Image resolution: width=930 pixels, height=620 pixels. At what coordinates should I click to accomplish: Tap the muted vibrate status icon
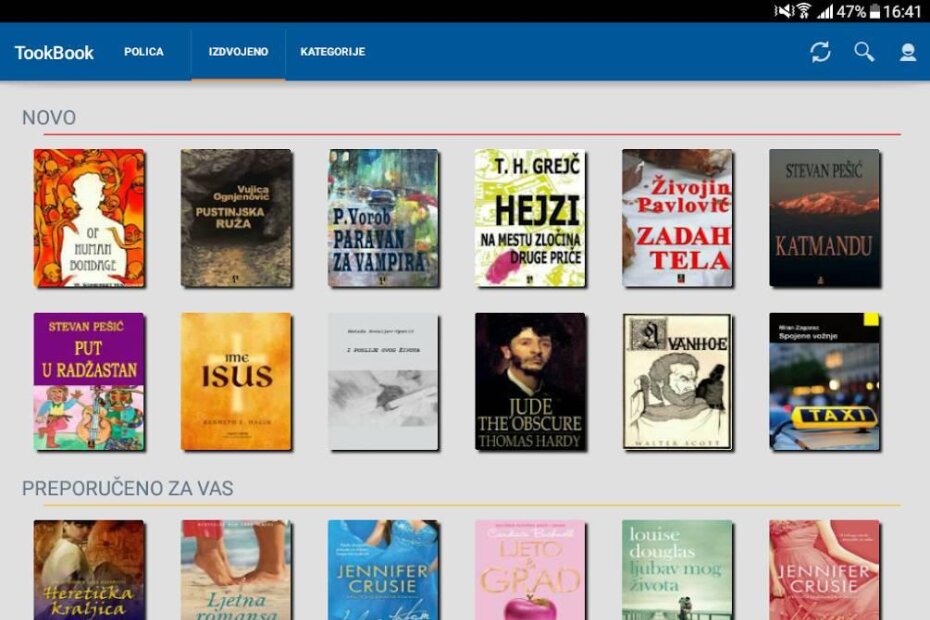784,11
